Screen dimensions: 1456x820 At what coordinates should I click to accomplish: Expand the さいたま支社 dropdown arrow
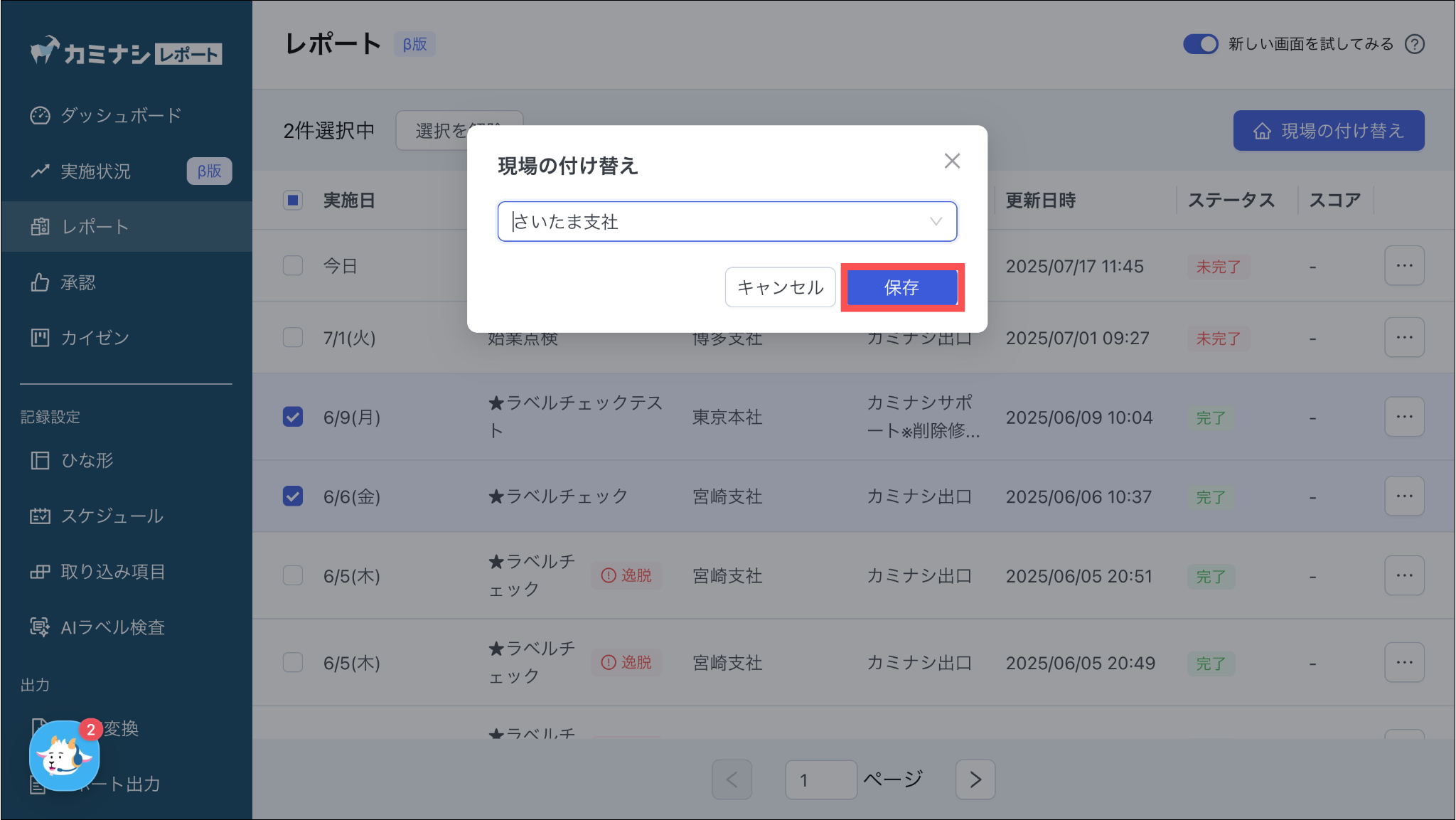pos(936,222)
